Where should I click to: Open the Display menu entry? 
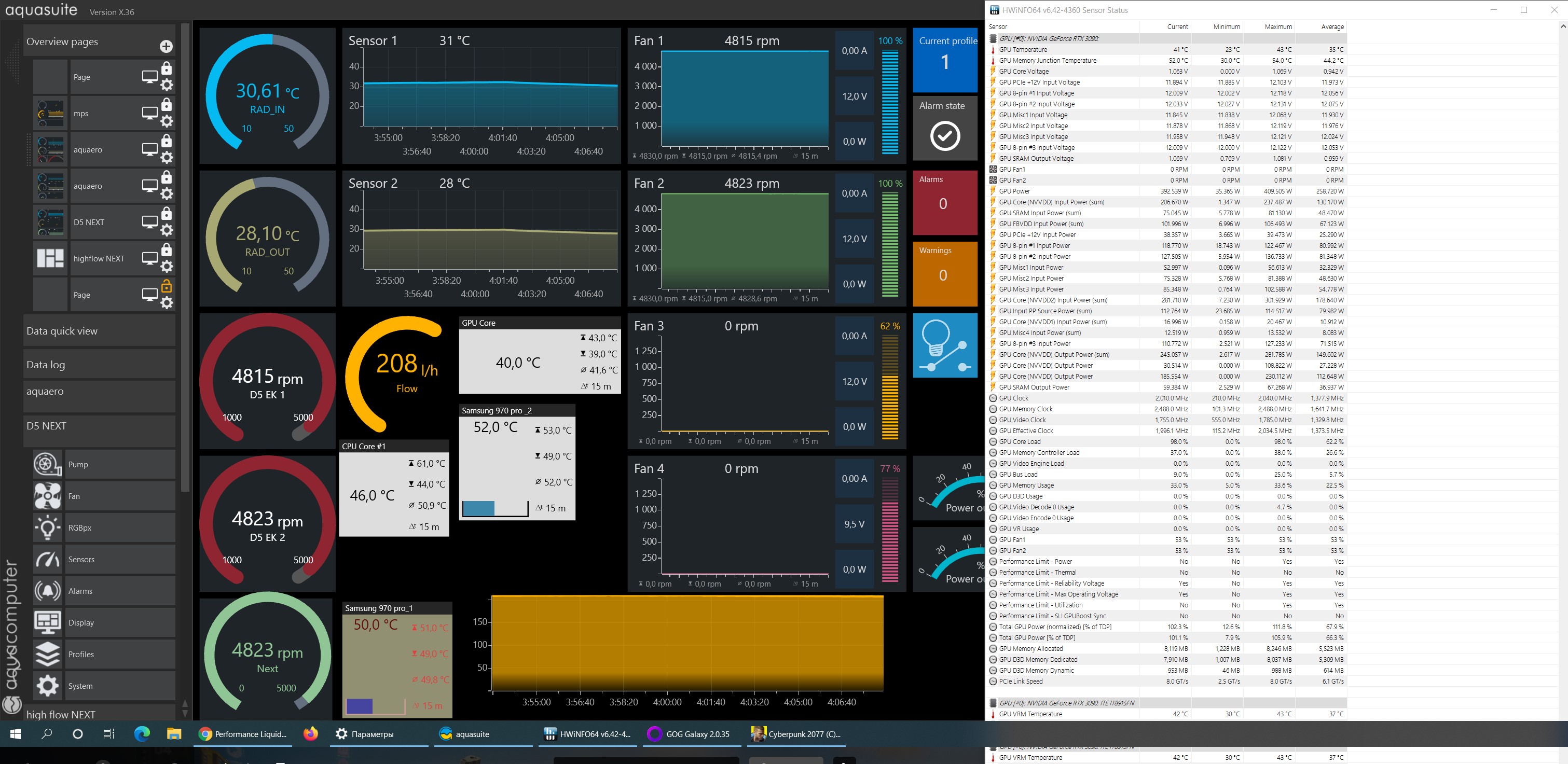(81, 622)
